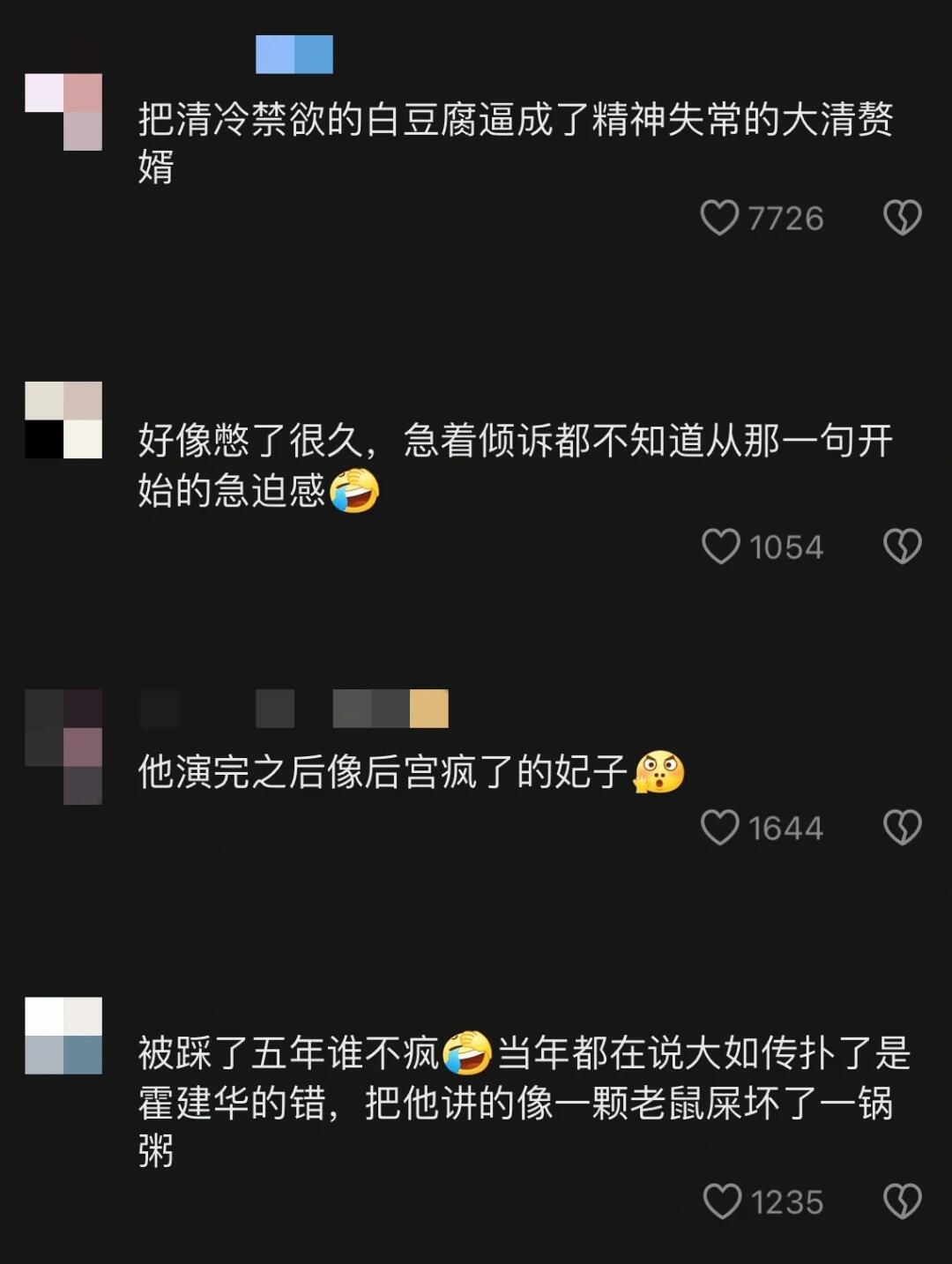Tap broken heart beside the 1235 count

click(x=902, y=1201)
